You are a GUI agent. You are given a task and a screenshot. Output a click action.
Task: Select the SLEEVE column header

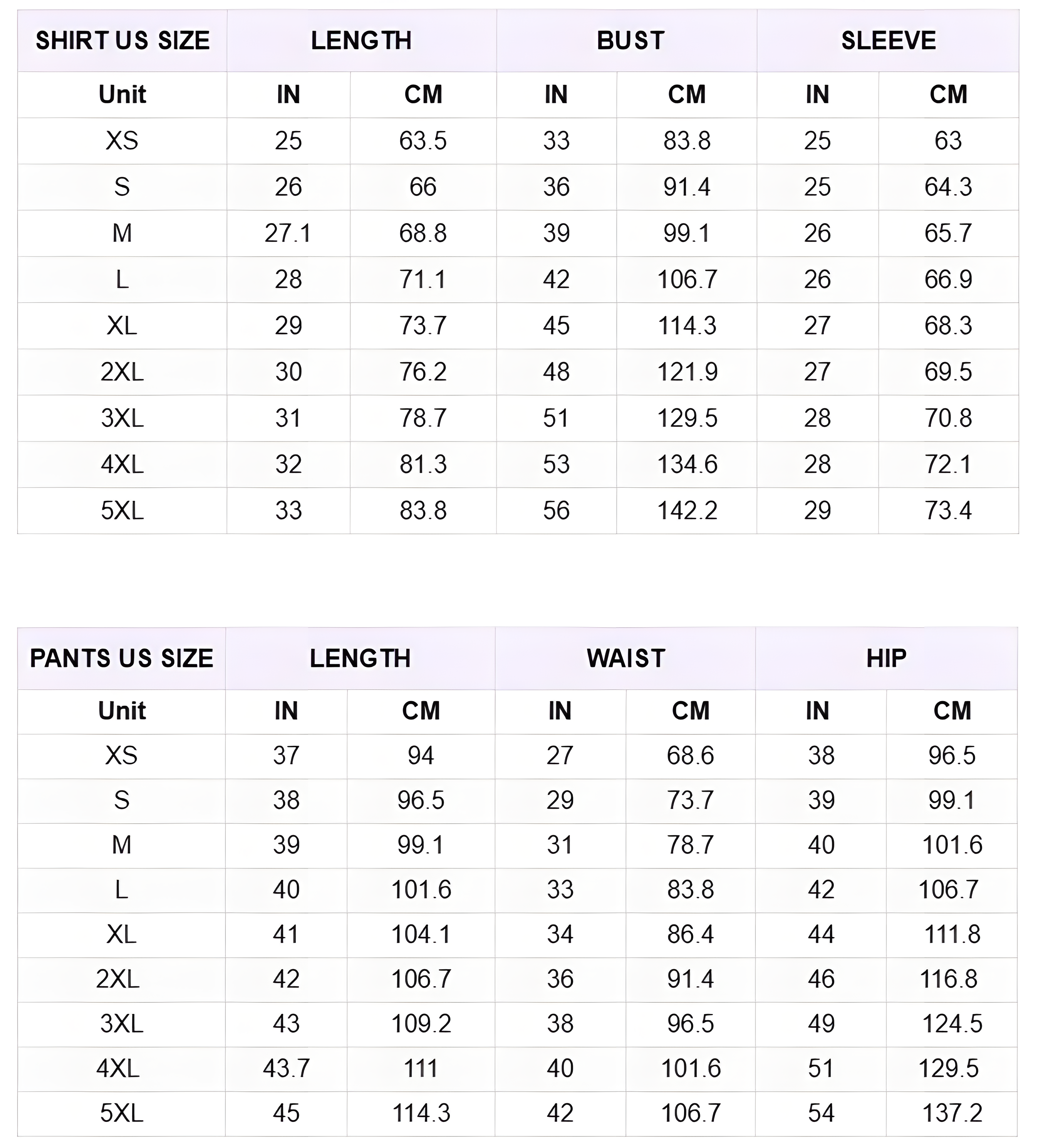[888, 41]
